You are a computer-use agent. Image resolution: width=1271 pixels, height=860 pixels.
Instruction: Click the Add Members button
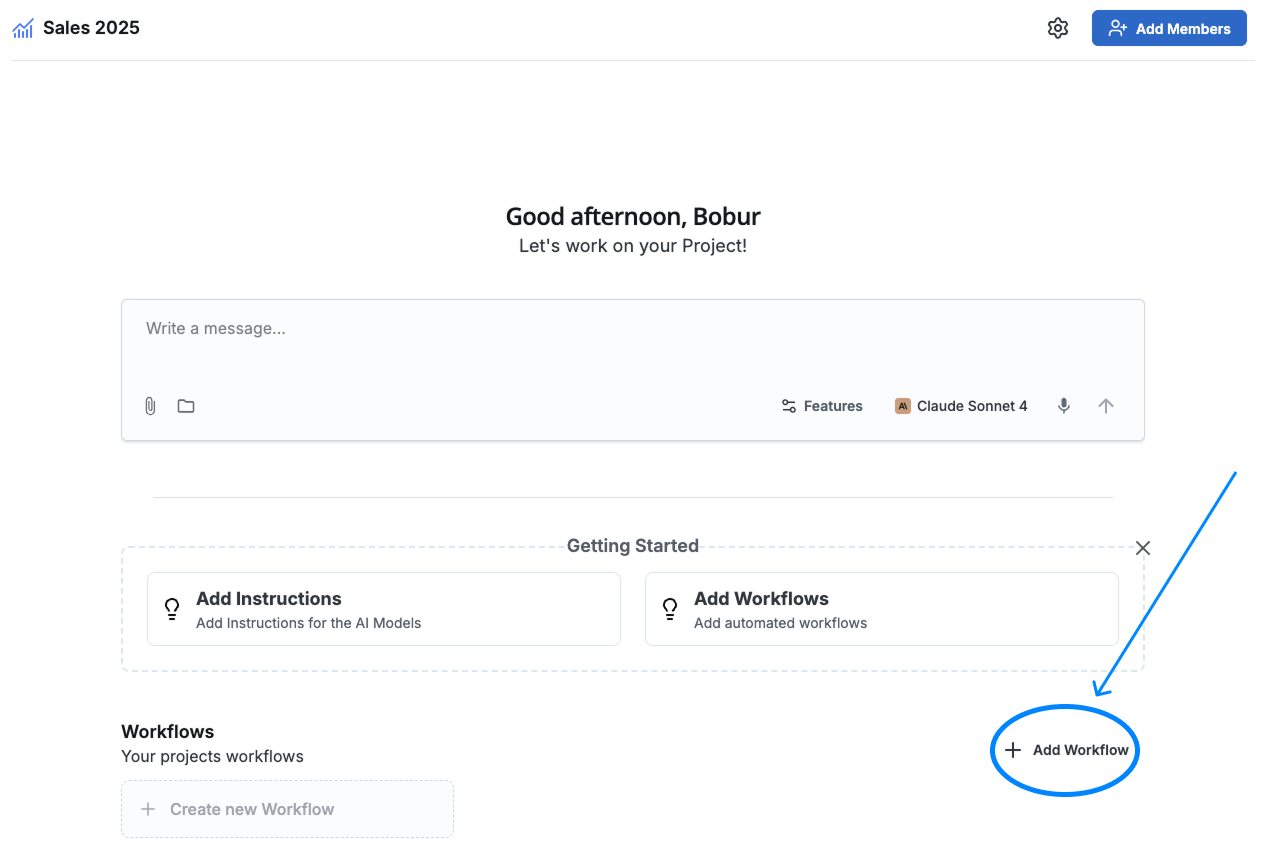point(1168,28)
